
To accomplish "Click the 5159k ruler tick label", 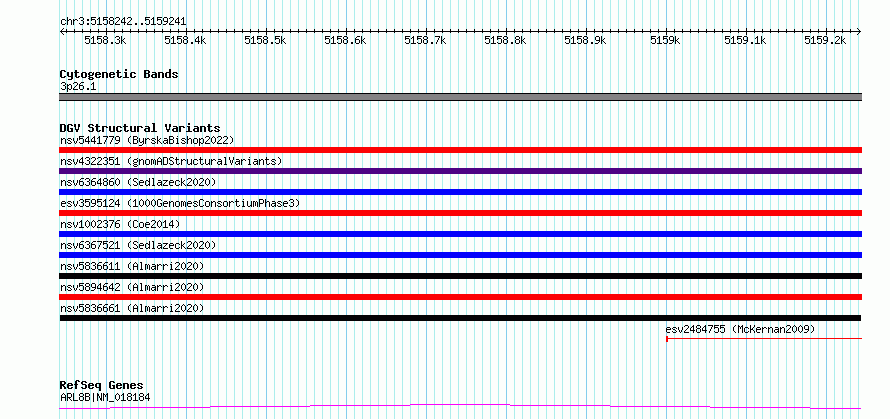I will [x=665, y=40].
